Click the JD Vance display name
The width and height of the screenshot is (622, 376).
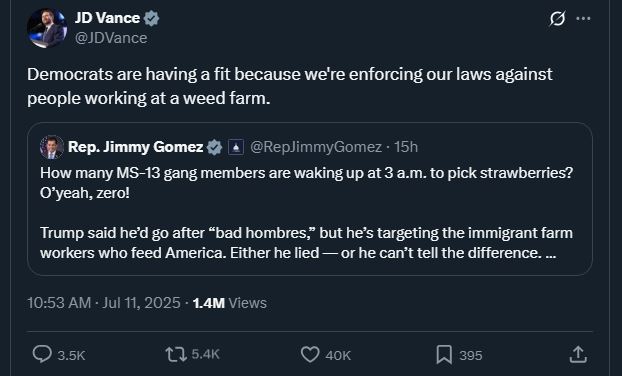click(x=107, y=18)
